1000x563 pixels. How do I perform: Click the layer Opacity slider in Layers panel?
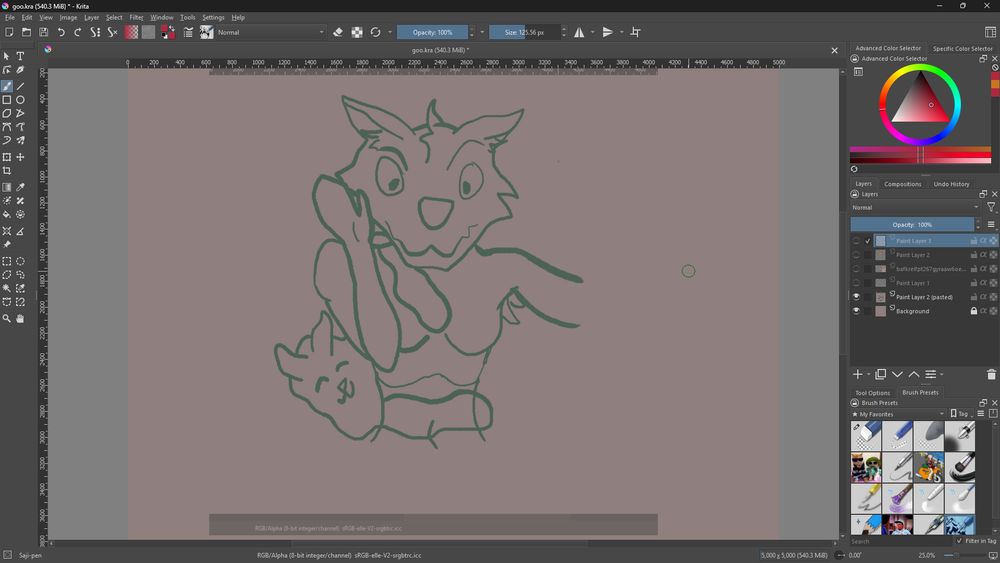pyautogui.click(x=912, y=225)
